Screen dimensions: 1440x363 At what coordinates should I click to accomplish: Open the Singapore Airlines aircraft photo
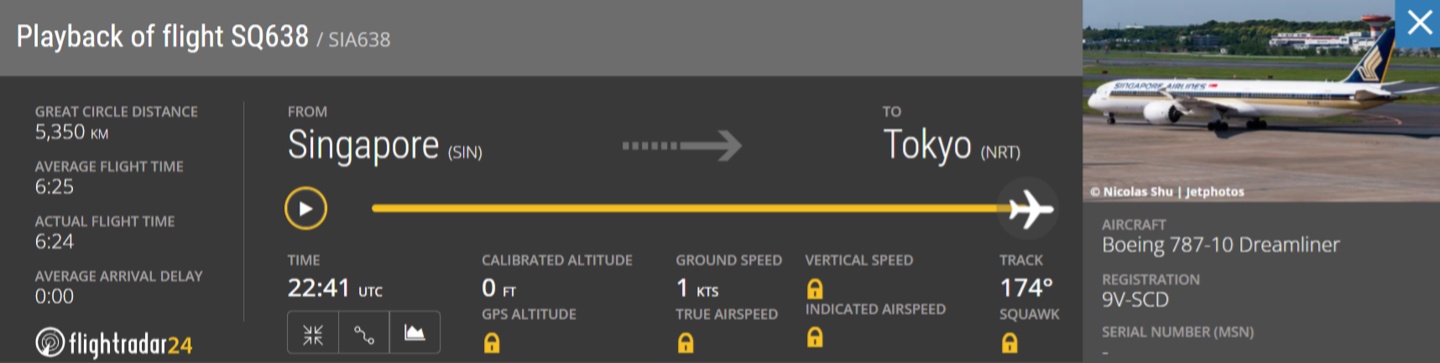click(x=1261, y=101)
